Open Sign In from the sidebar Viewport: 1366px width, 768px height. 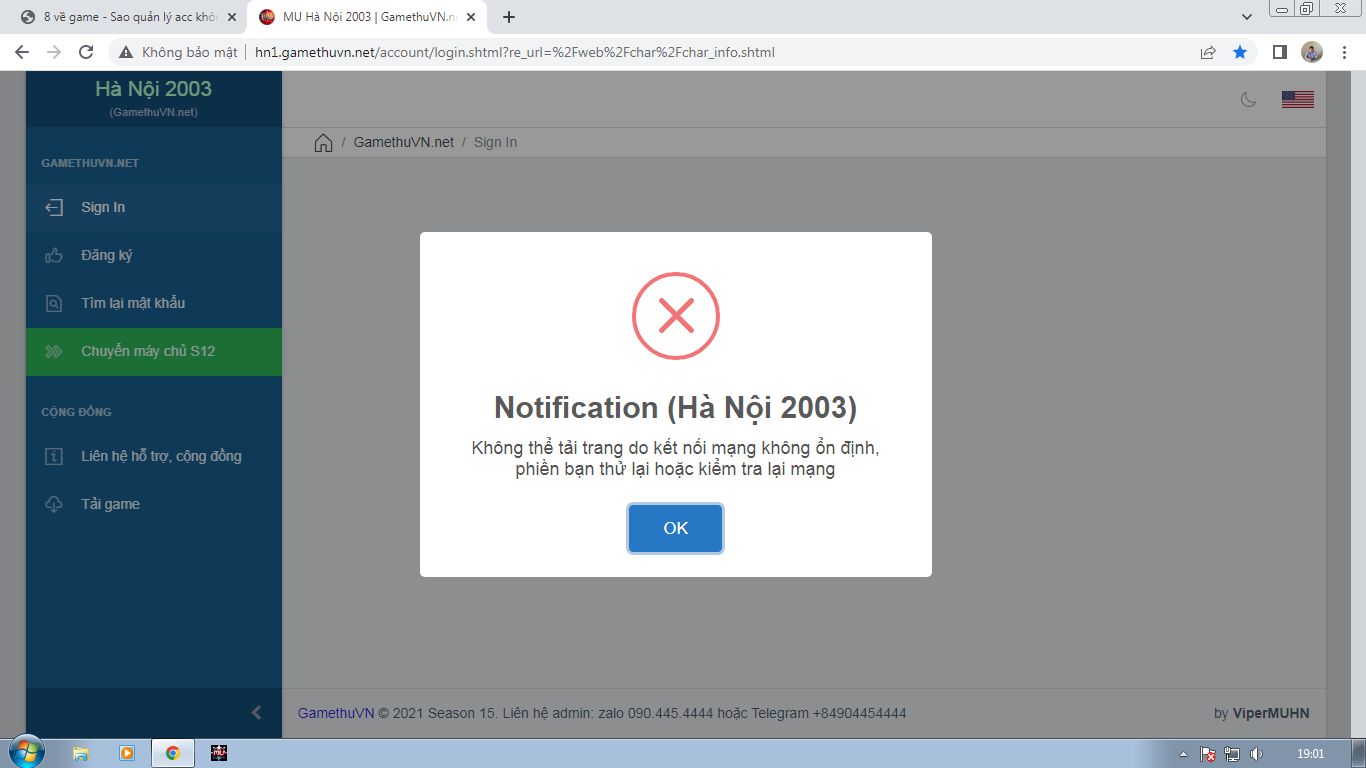click(103, 208)
